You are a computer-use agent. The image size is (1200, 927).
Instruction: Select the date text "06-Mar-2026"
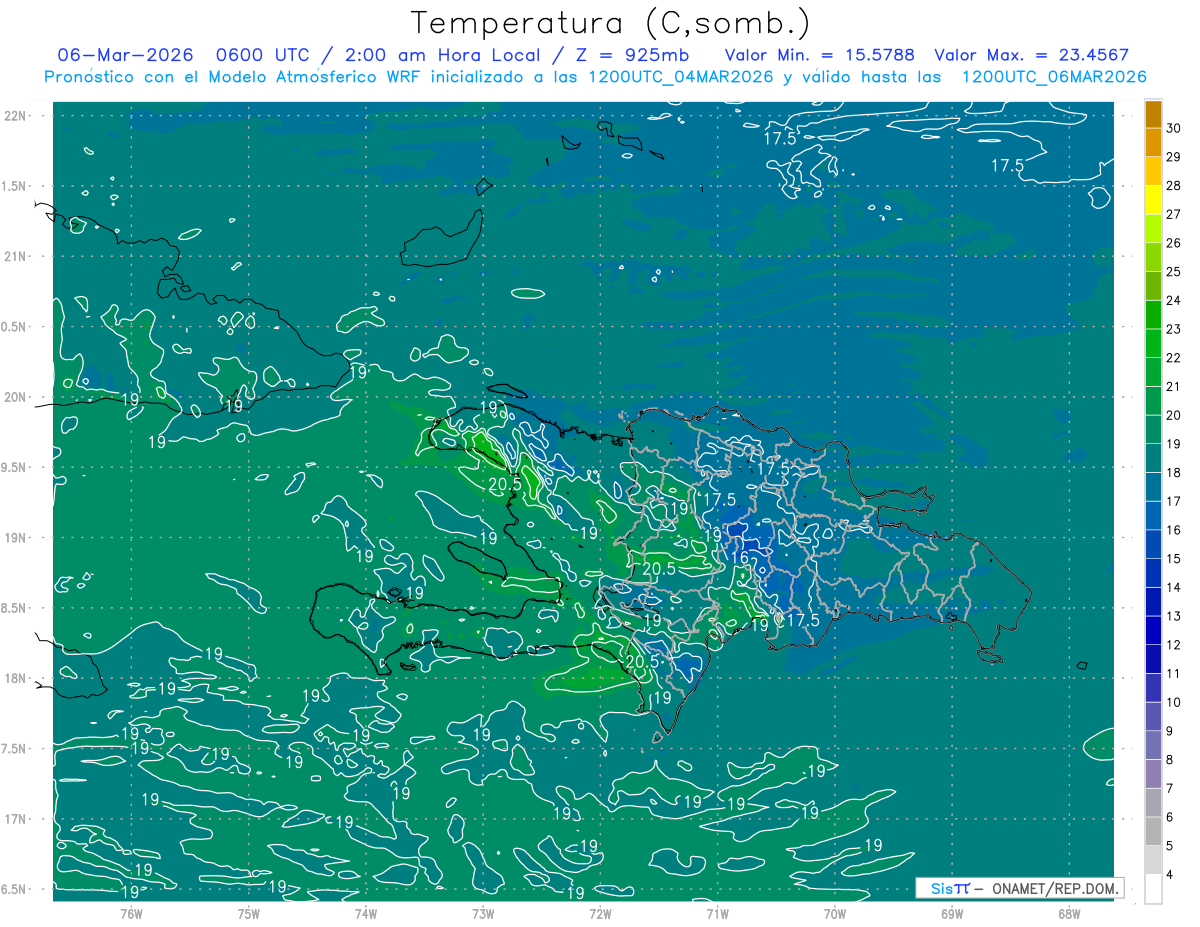click(x=125, y=55)
